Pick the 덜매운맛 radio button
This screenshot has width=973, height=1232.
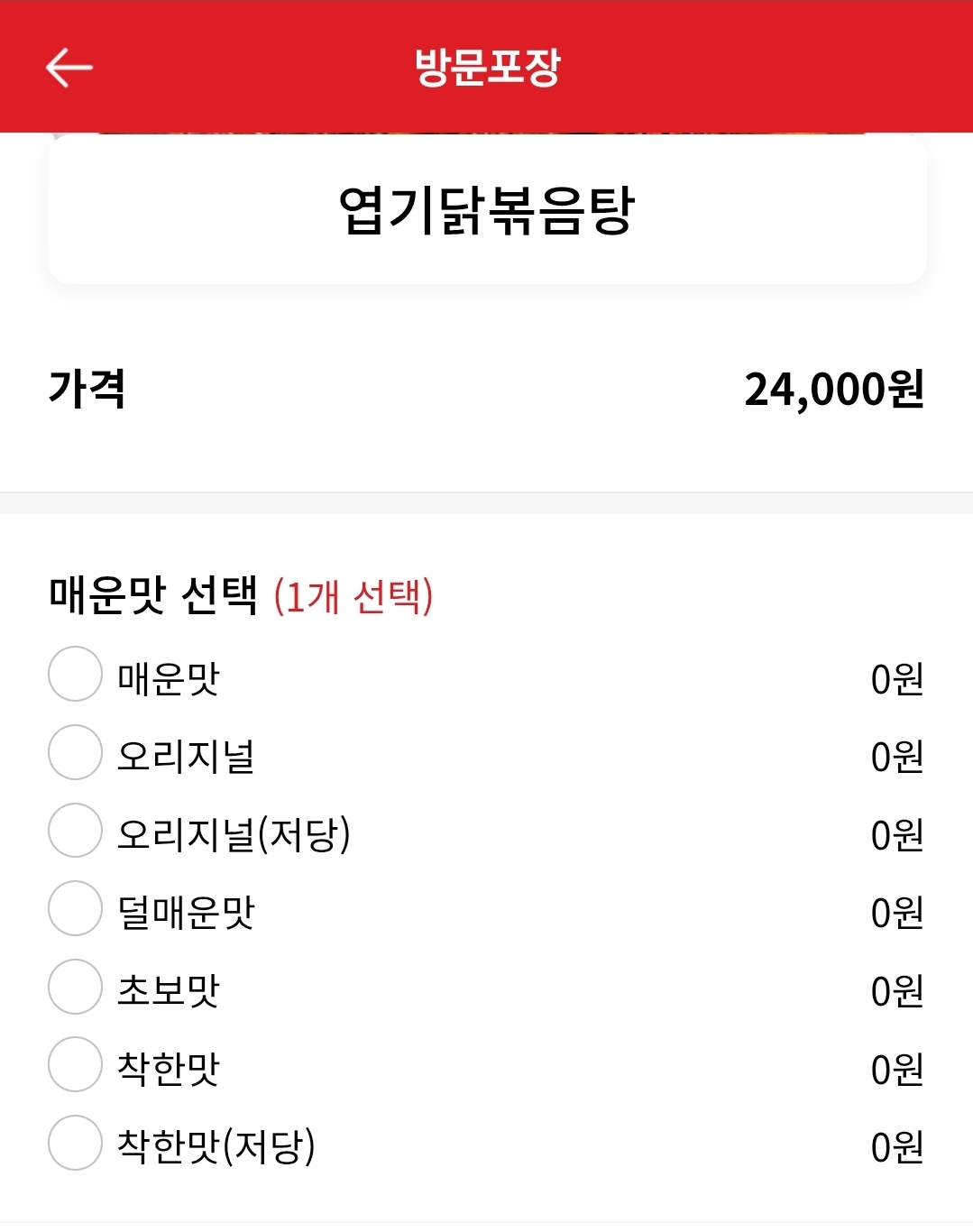75,908
